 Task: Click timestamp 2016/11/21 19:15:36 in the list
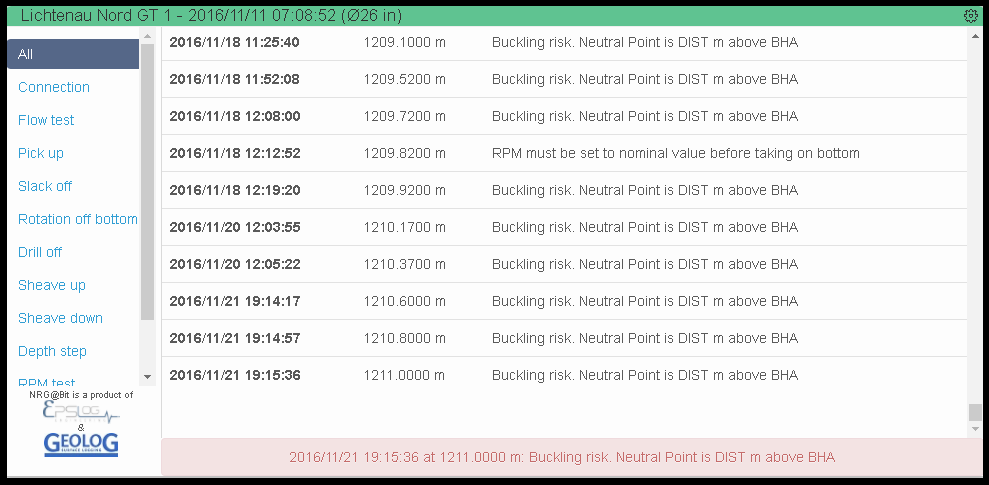235,375
